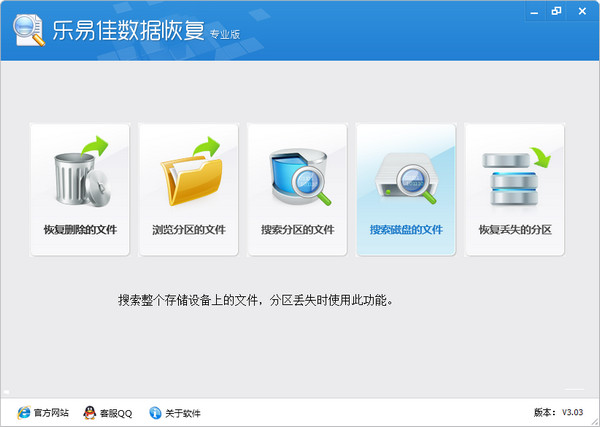The height and width of the screenshot is (427, 600).
Task: Click the 乐易佳数据恢复 title text
Action: (x=129, y=30)
